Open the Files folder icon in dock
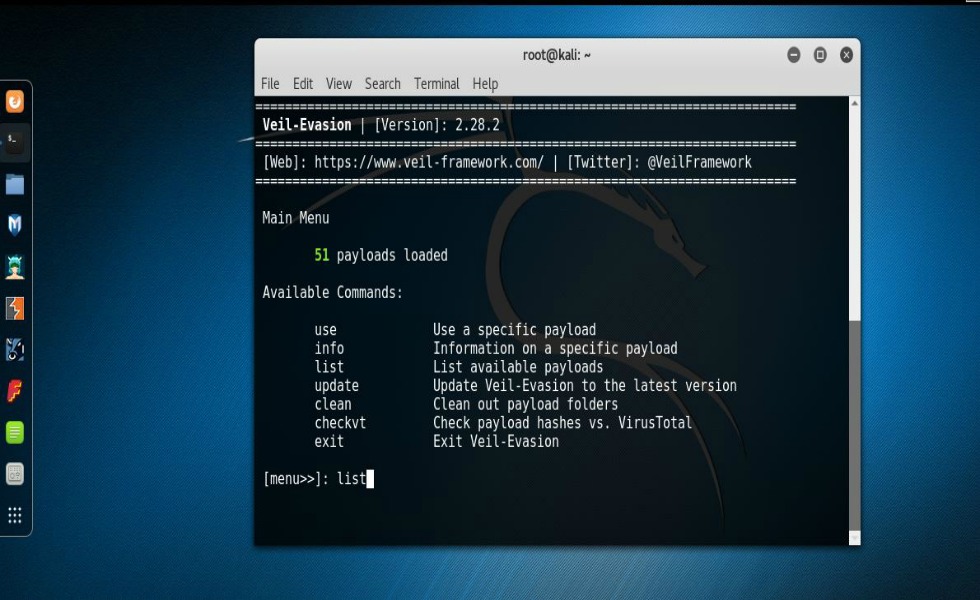The height and width of the screenshot is (600, 980). point(15,184)
